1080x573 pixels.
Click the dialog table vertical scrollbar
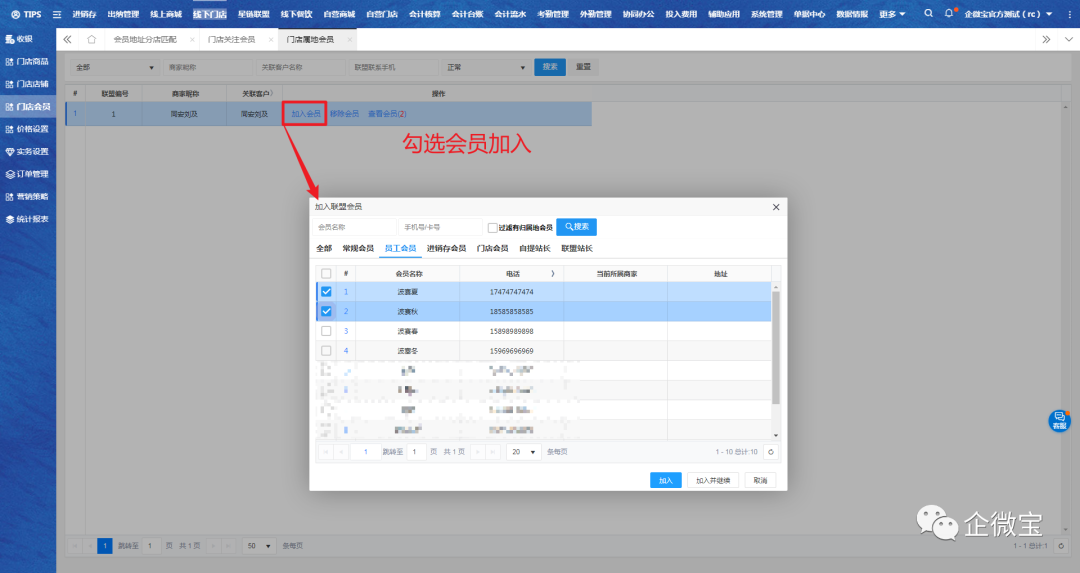776,350
